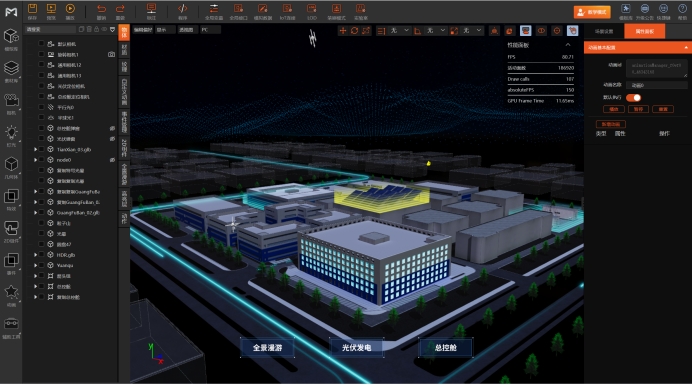Toggle the eye visibility icon above tree
The width and height of the screenshot is (692, 385).
coord(104,29)
